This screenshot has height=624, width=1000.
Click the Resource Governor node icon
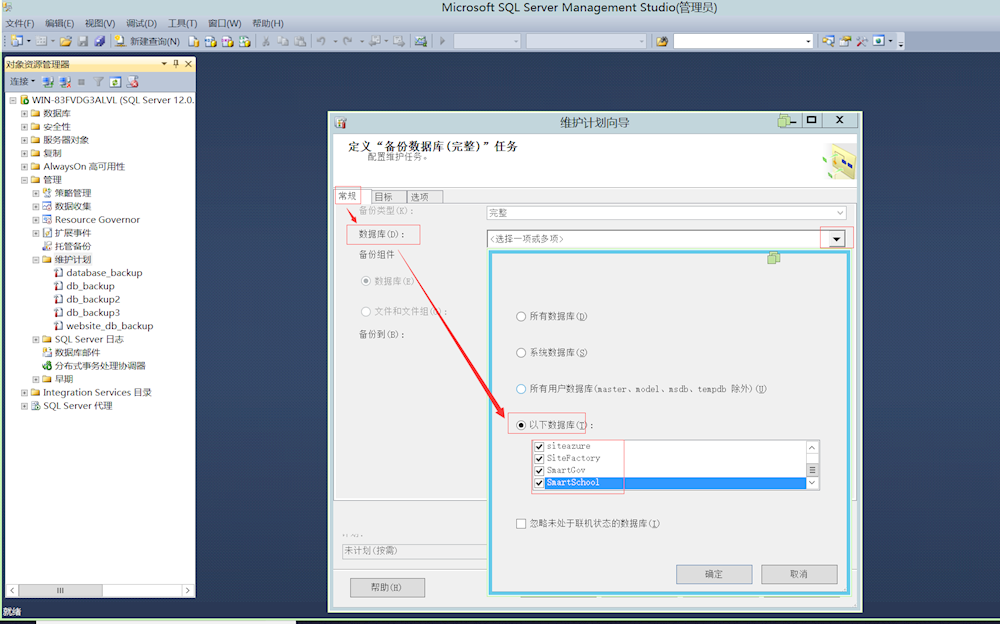[47, 220]
